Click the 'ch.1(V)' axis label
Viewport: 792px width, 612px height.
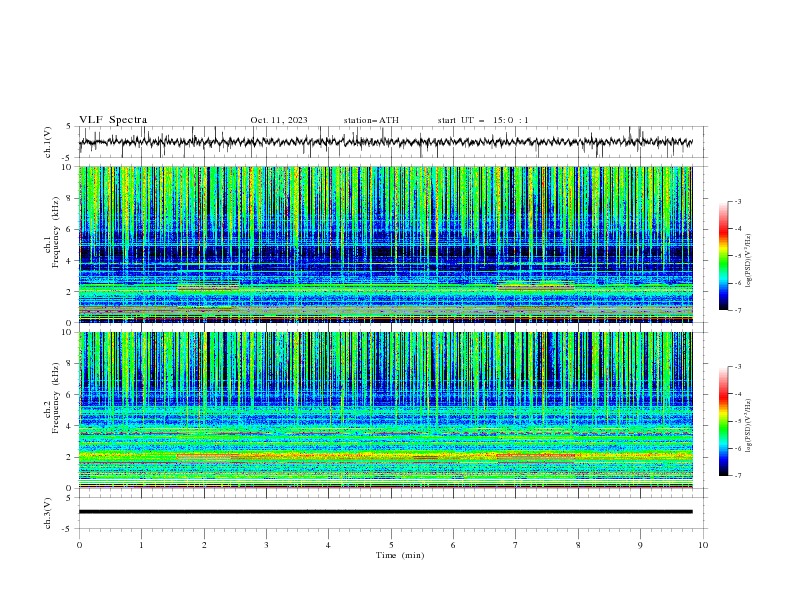coord(48,142)
